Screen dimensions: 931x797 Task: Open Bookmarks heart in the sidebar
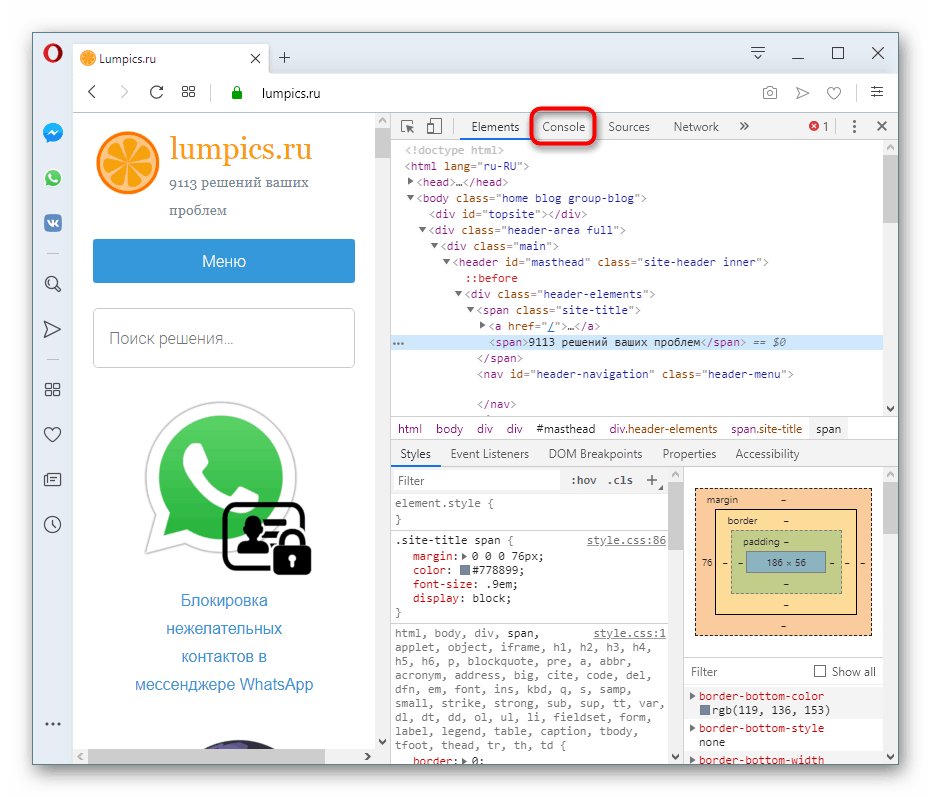pos(53,435)
